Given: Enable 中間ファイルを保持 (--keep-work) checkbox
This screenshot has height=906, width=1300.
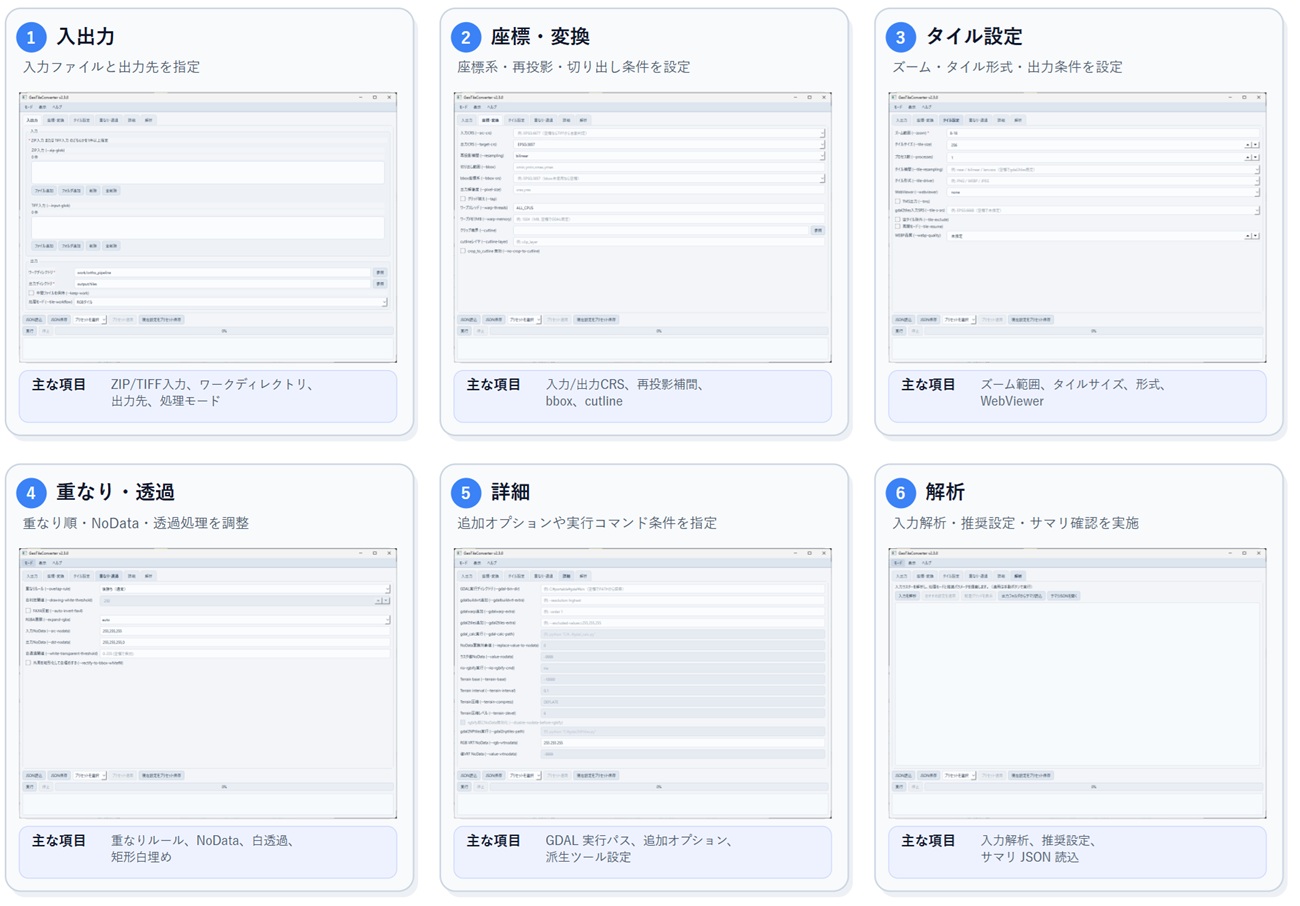Looking at the screenshot, I should [31, 293].
